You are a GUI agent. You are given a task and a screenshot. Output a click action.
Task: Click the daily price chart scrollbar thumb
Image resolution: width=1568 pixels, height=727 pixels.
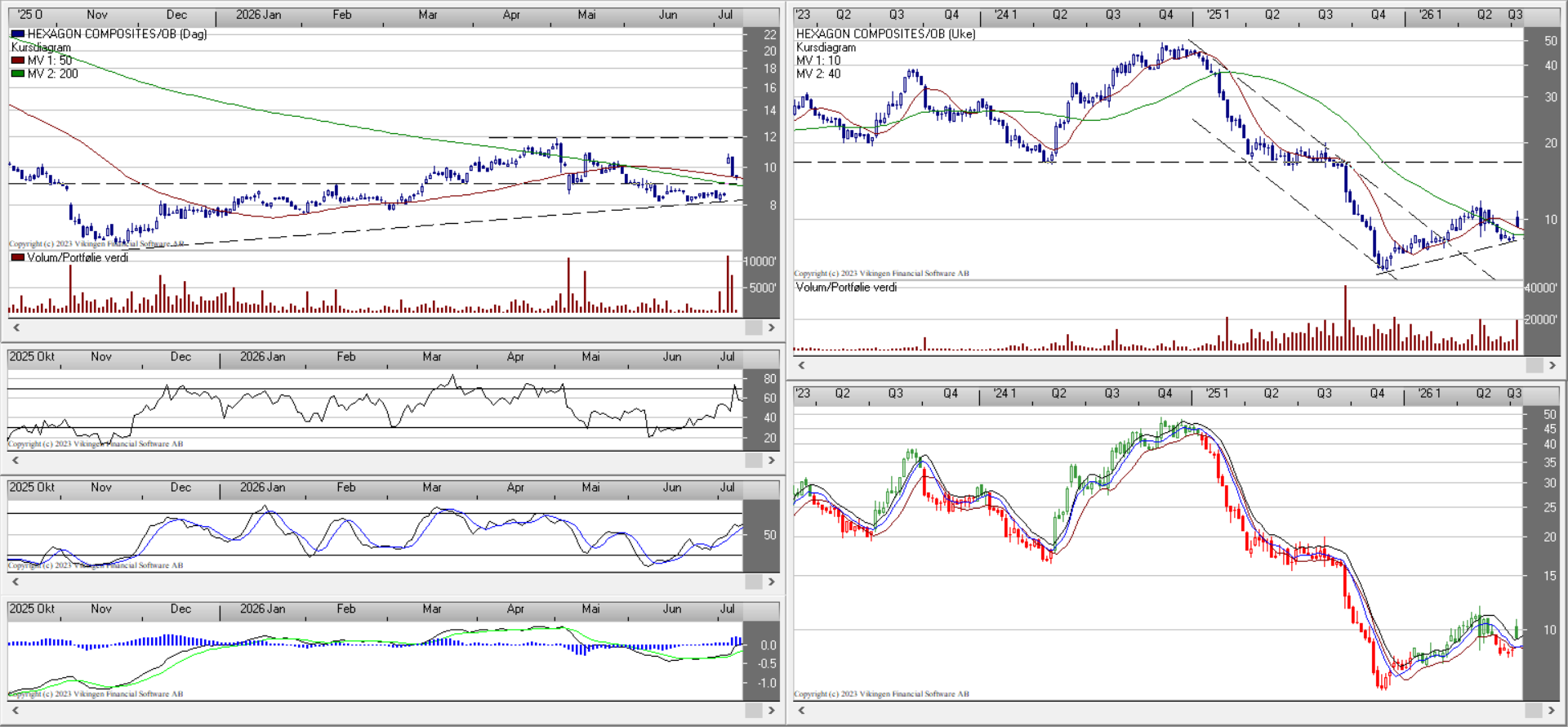pyautogui.click(x=753, y=328)
